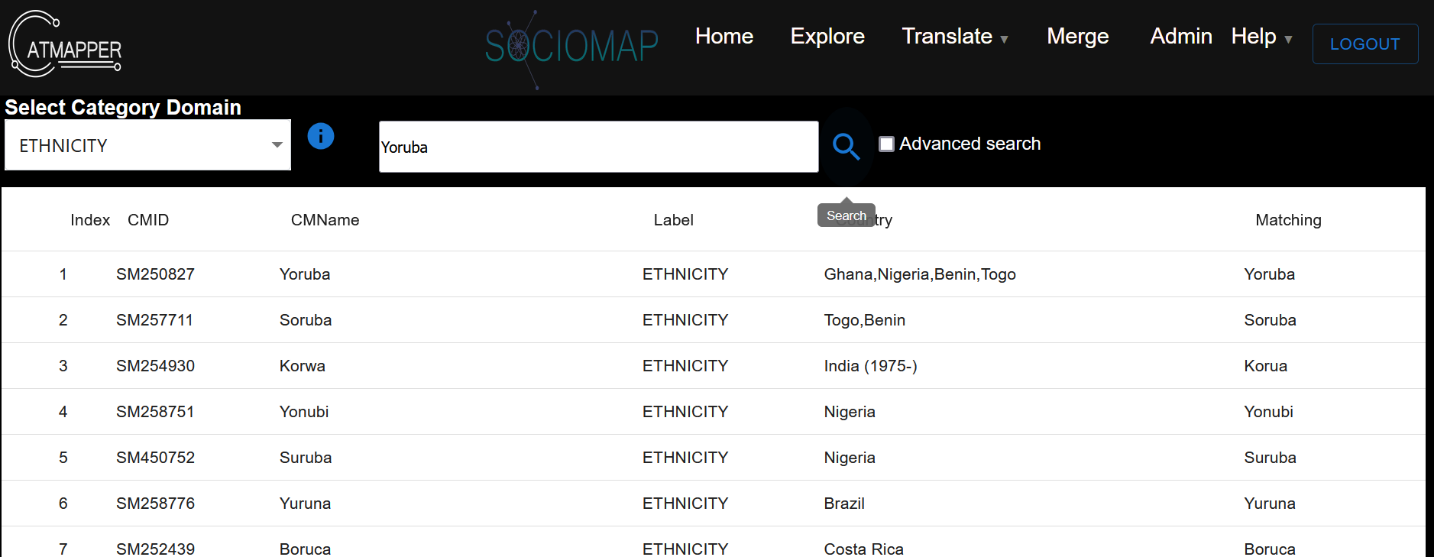Expand the Help menu
Image resolution: width=1434 pixels, height=557 pixels.
(1260, 37)
